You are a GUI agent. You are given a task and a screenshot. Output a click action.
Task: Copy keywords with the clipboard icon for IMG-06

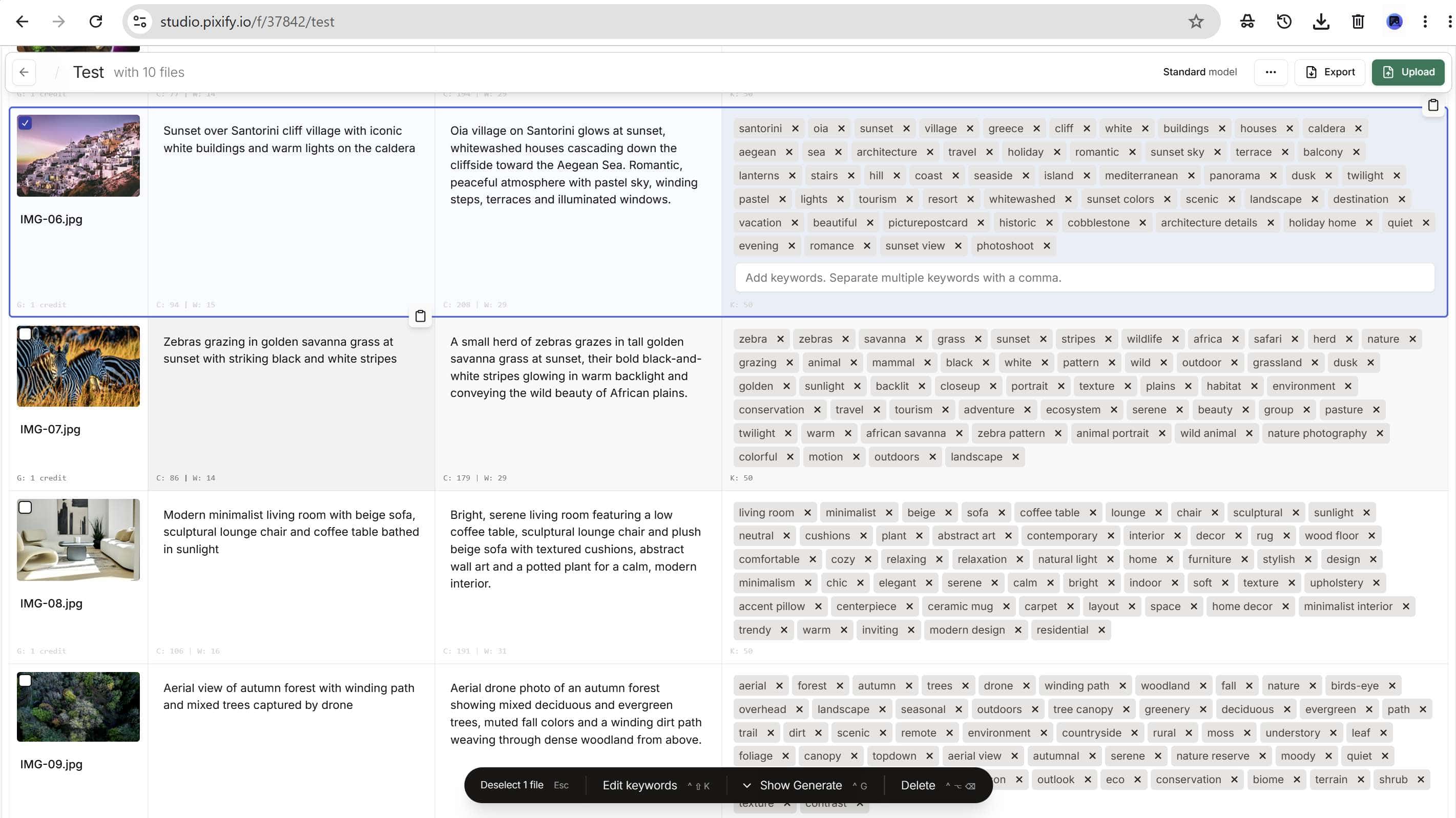[1433, 105]
